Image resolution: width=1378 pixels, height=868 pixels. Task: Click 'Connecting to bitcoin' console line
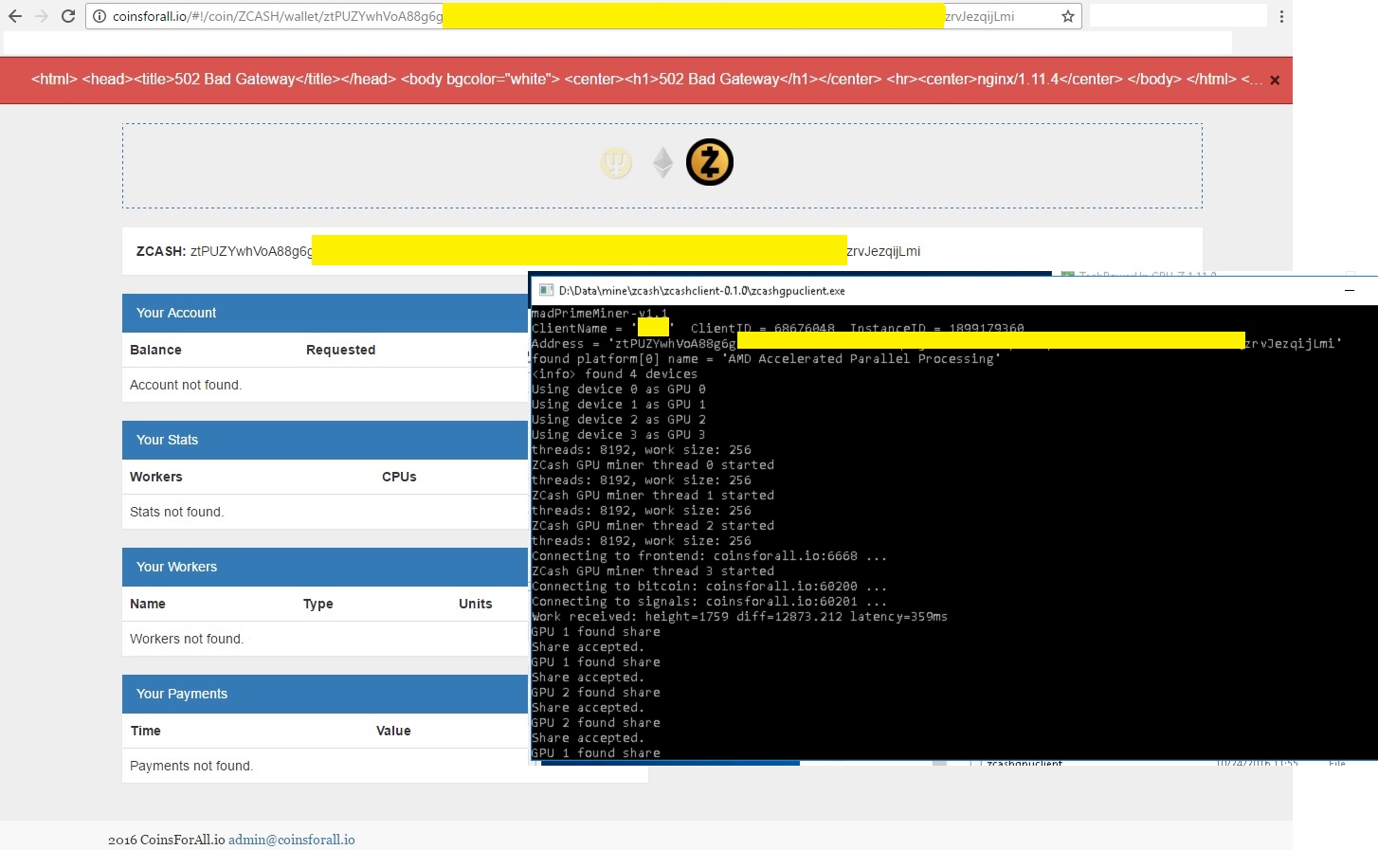pos(710,587)
